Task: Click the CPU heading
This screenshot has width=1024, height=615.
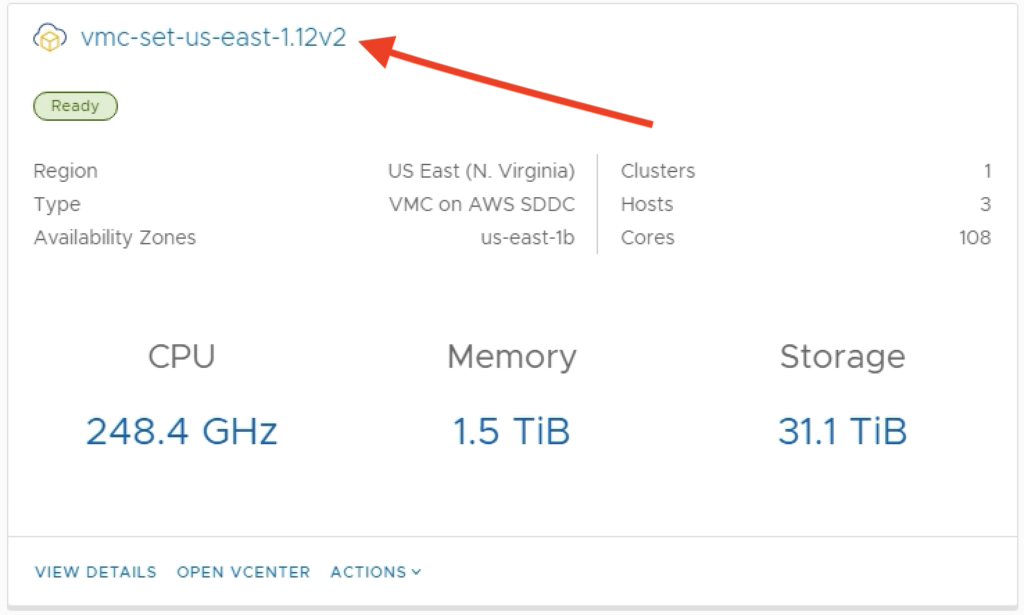Action: [x=182, y=356]
